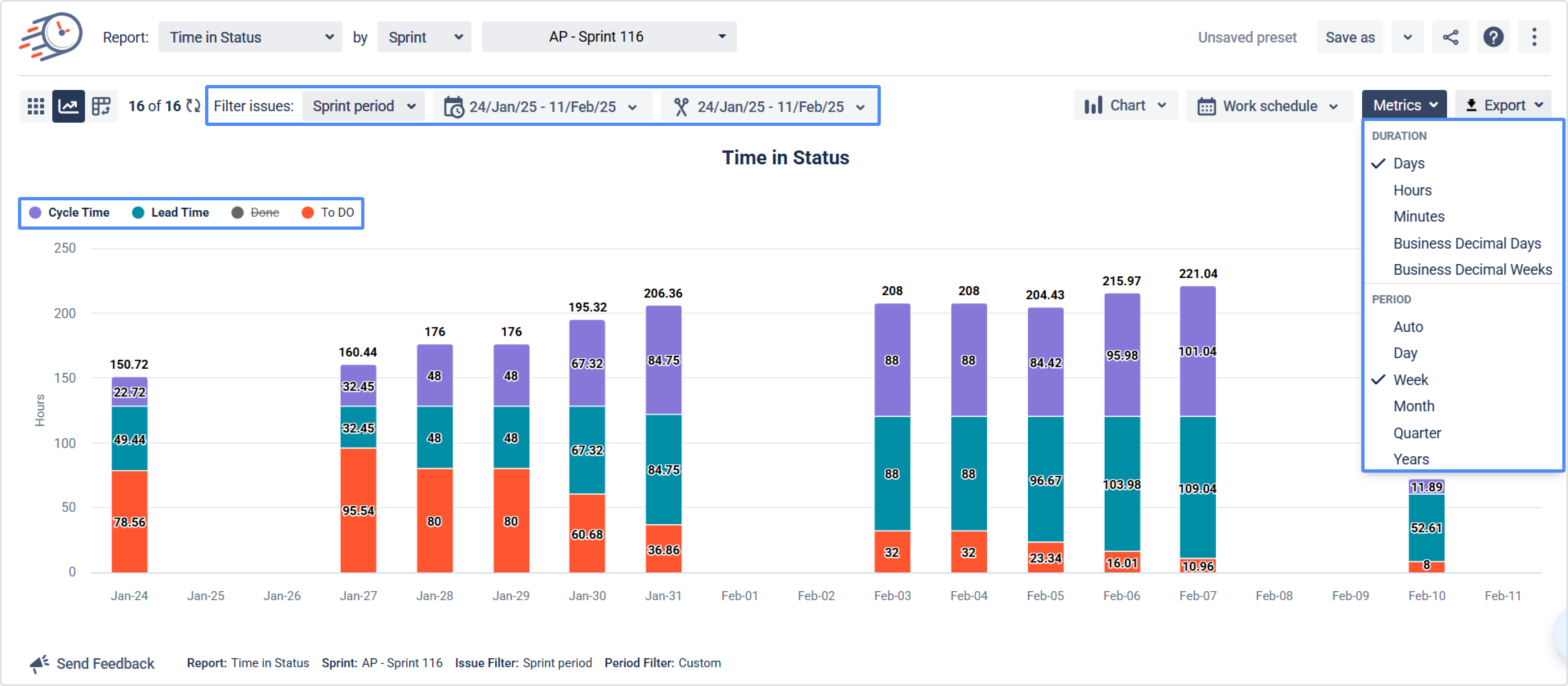Click the To DO red legend swatch
The width and height of the screenshot is (1568, 686).
tap(308, 213)
